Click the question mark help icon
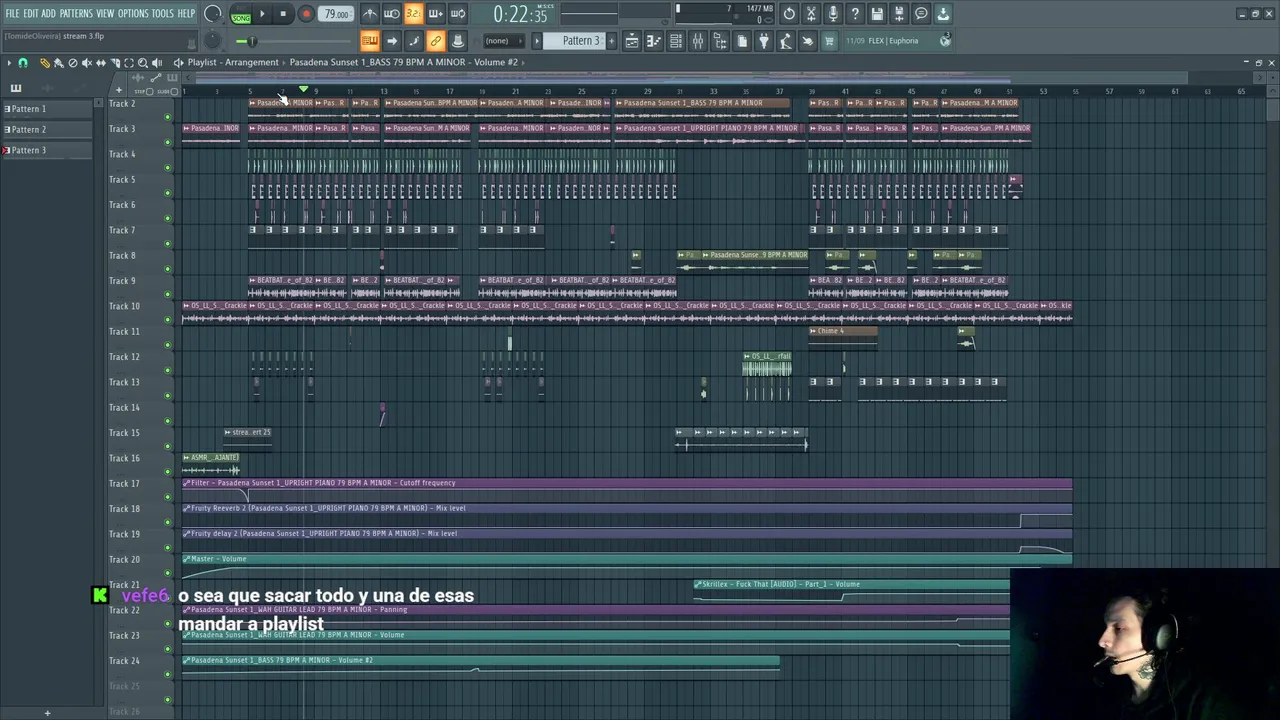The height and width of the screenshot is (720, 1280). (x=855, y=14)
